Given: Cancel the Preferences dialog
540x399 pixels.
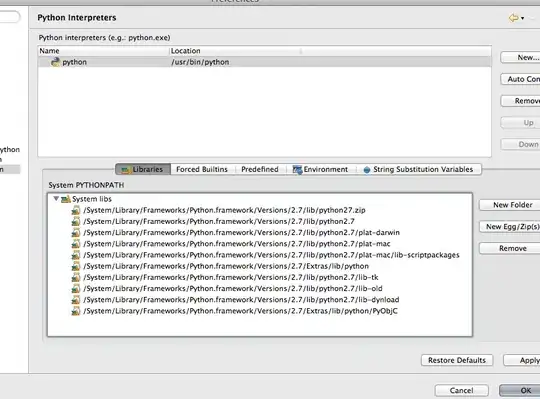Looking at the screenshot, I should click(x=461, y=390).
